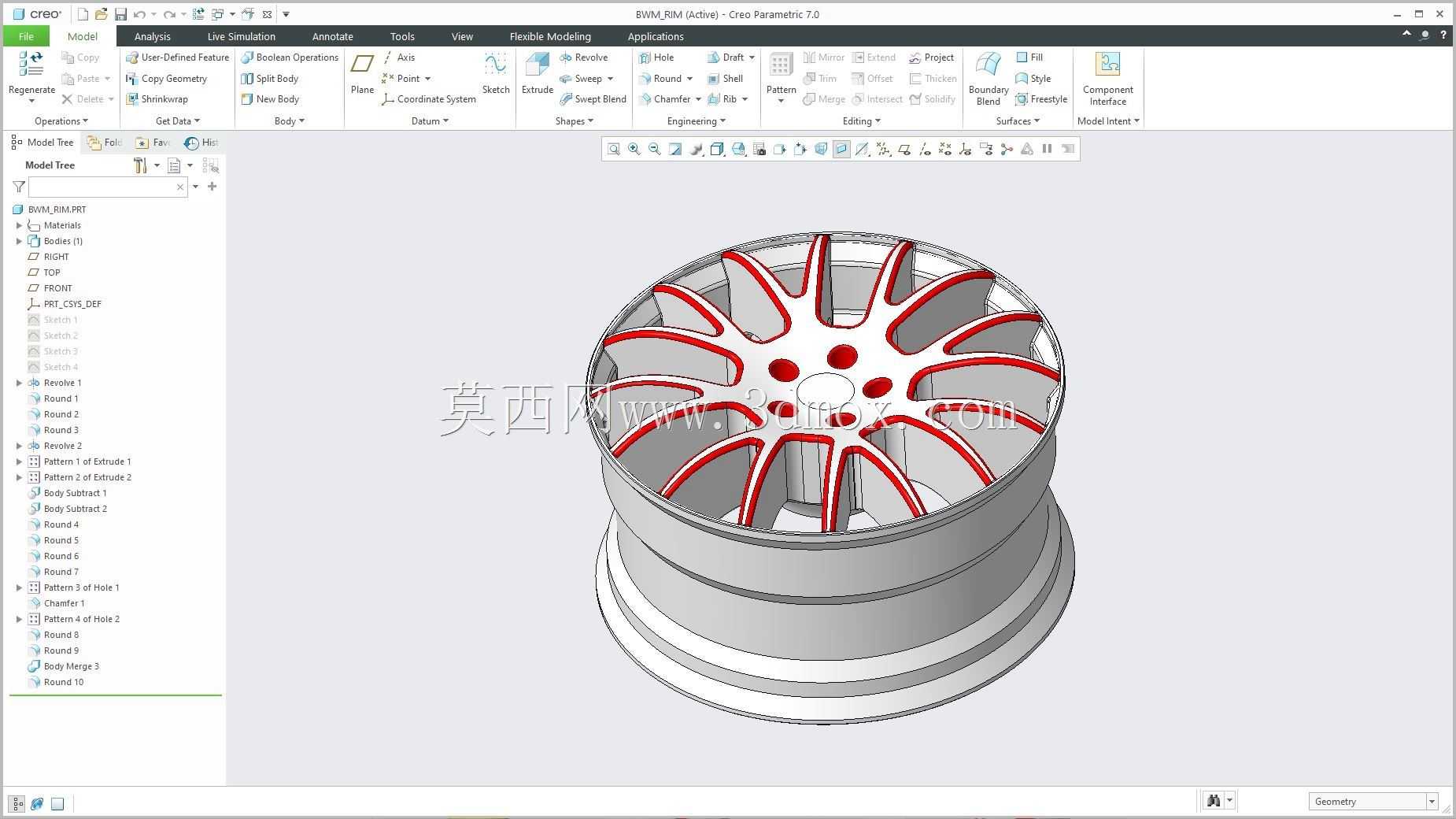Click the Fill surface tool
Viewport: 1456px width, 819px height.
click(1029, 57)
